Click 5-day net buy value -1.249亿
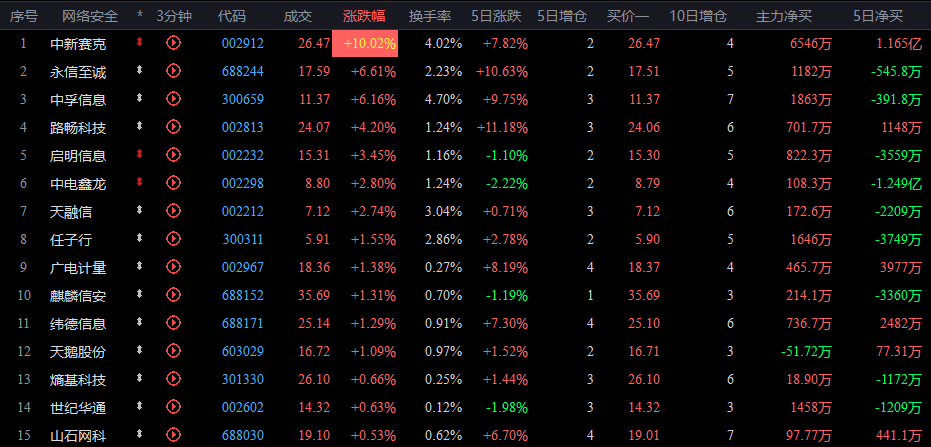Screen dimensions: 931x447 [897, 183]
